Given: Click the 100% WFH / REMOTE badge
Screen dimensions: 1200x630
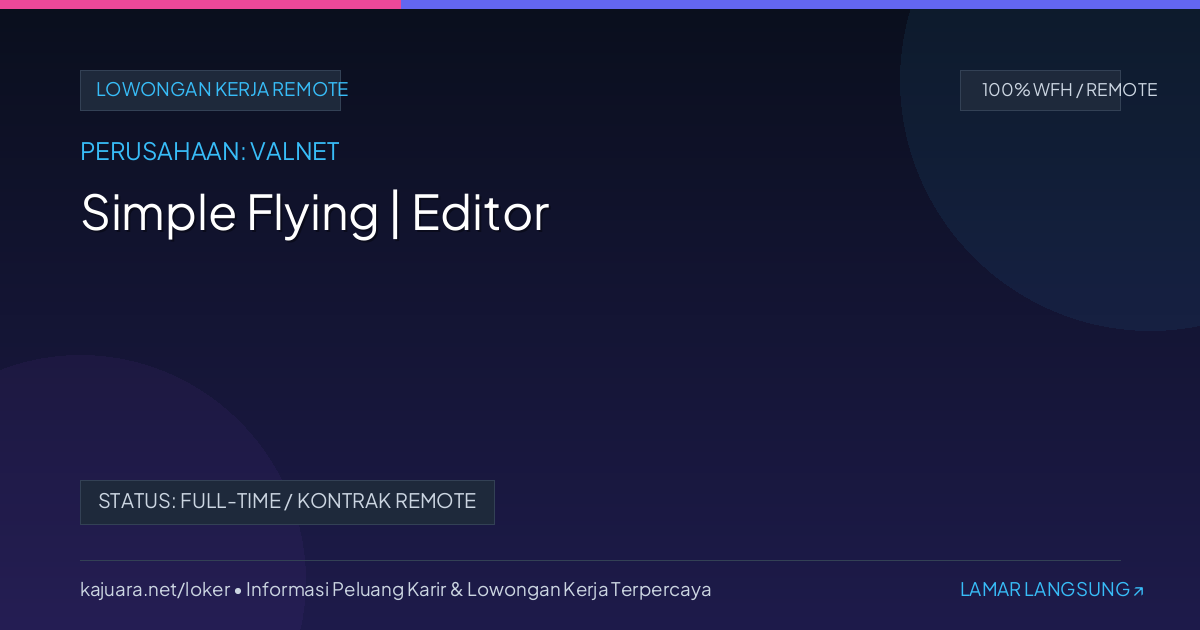Looking at the screenshot, I should [1040, 90].
